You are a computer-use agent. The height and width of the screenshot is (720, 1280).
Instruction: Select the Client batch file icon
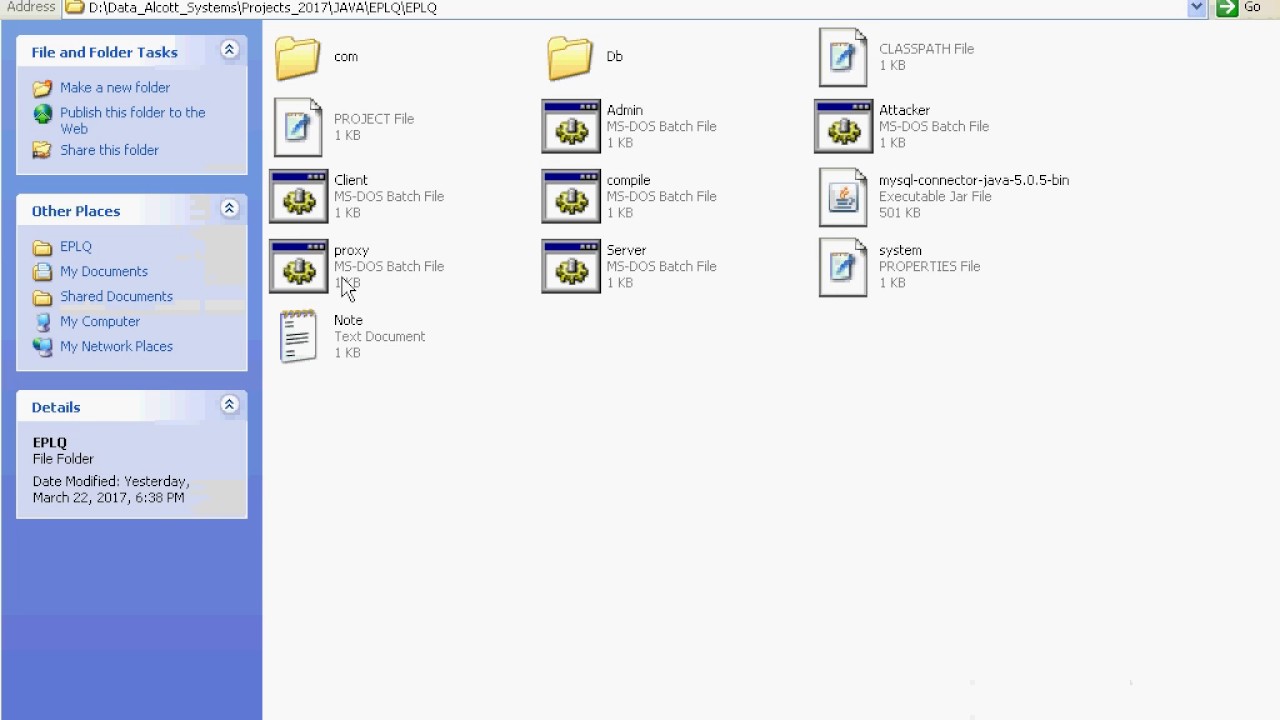298,196
